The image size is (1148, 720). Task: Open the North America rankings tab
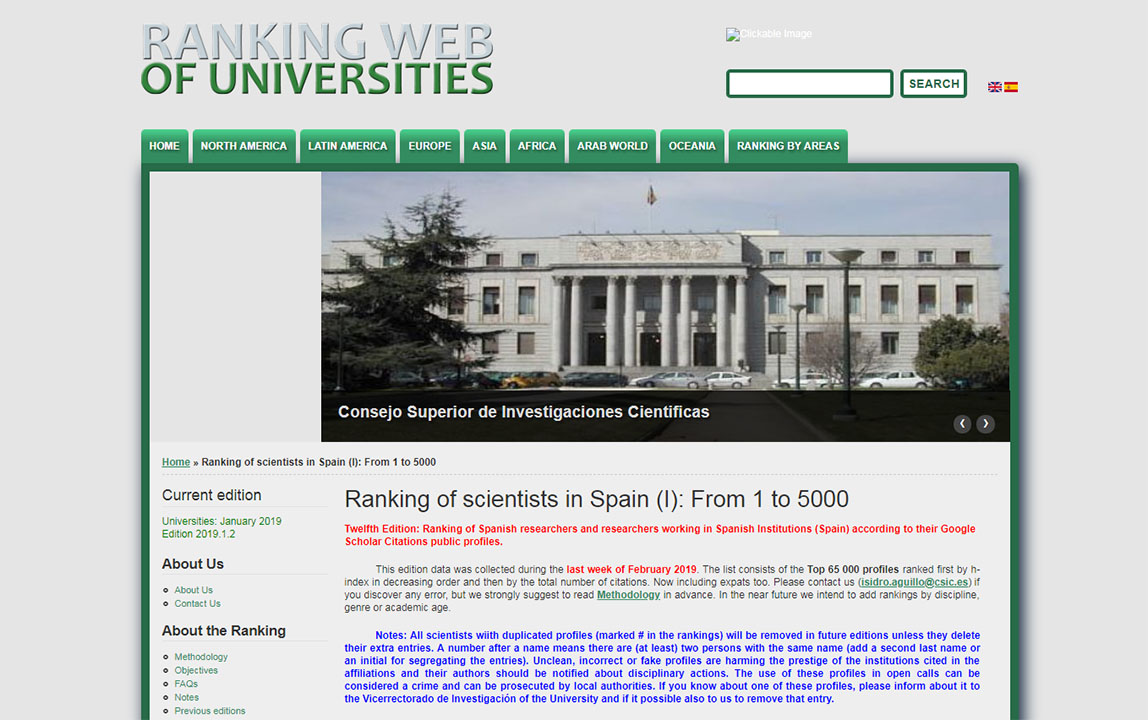243,146
